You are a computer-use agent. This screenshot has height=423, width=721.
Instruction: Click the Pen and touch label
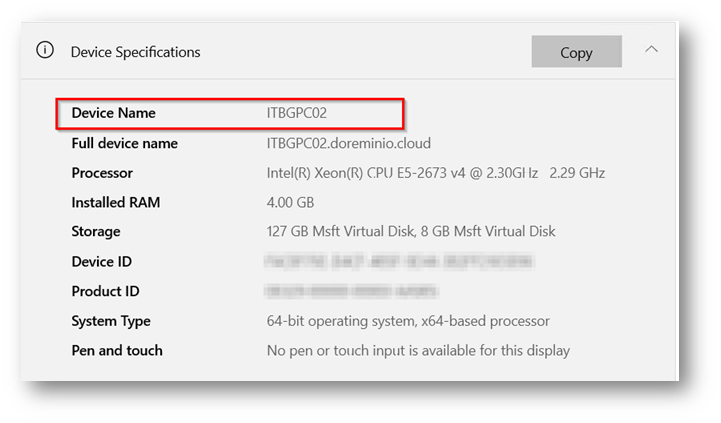116,350
